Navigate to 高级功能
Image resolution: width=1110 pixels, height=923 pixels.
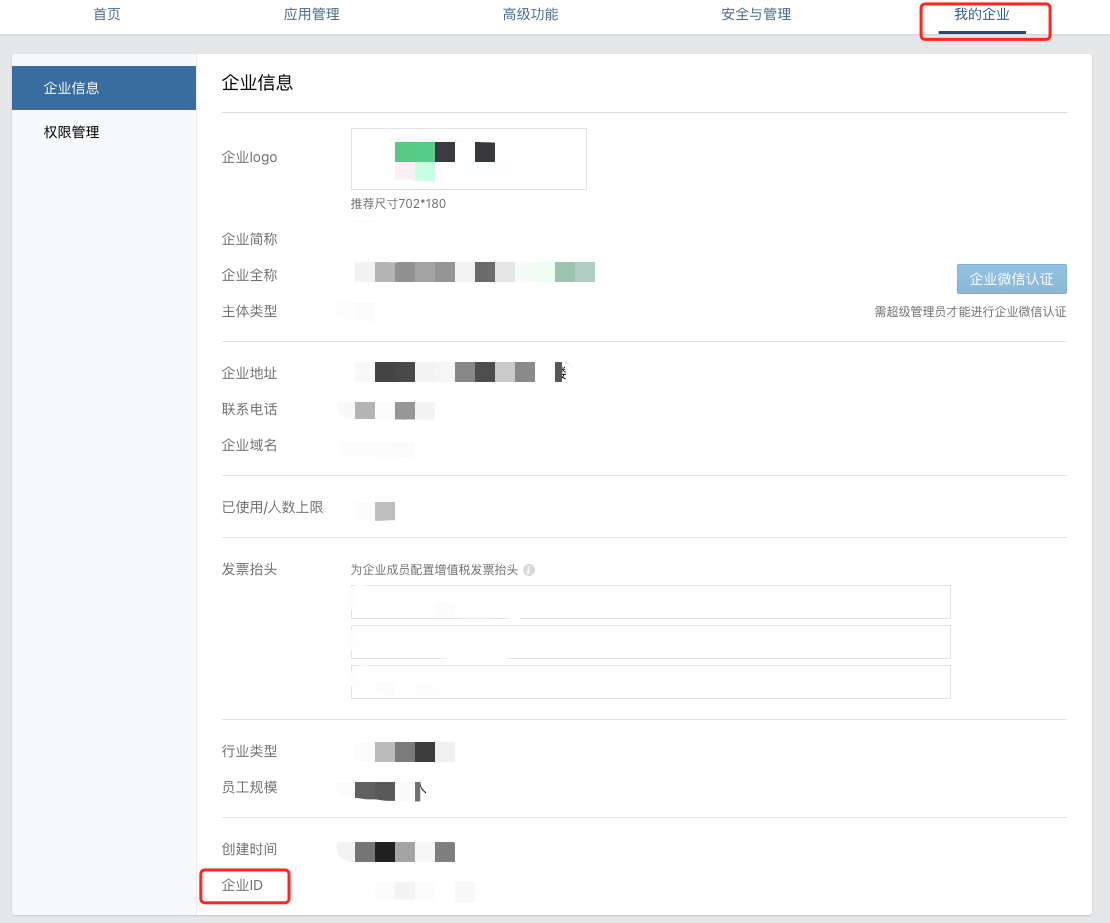click(x=531, y=15)
